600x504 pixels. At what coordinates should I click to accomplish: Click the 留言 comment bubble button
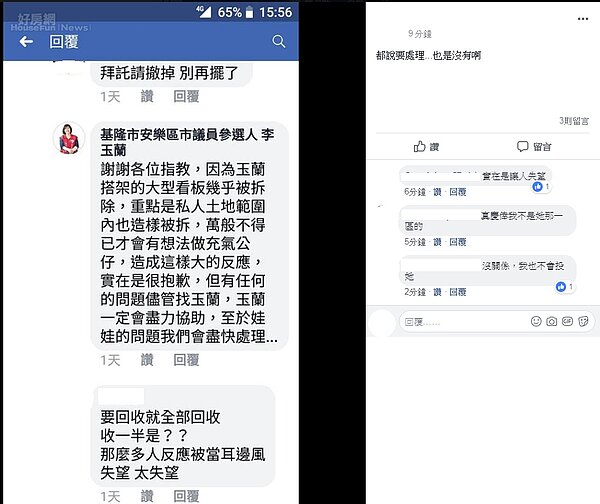pos(534,146)
